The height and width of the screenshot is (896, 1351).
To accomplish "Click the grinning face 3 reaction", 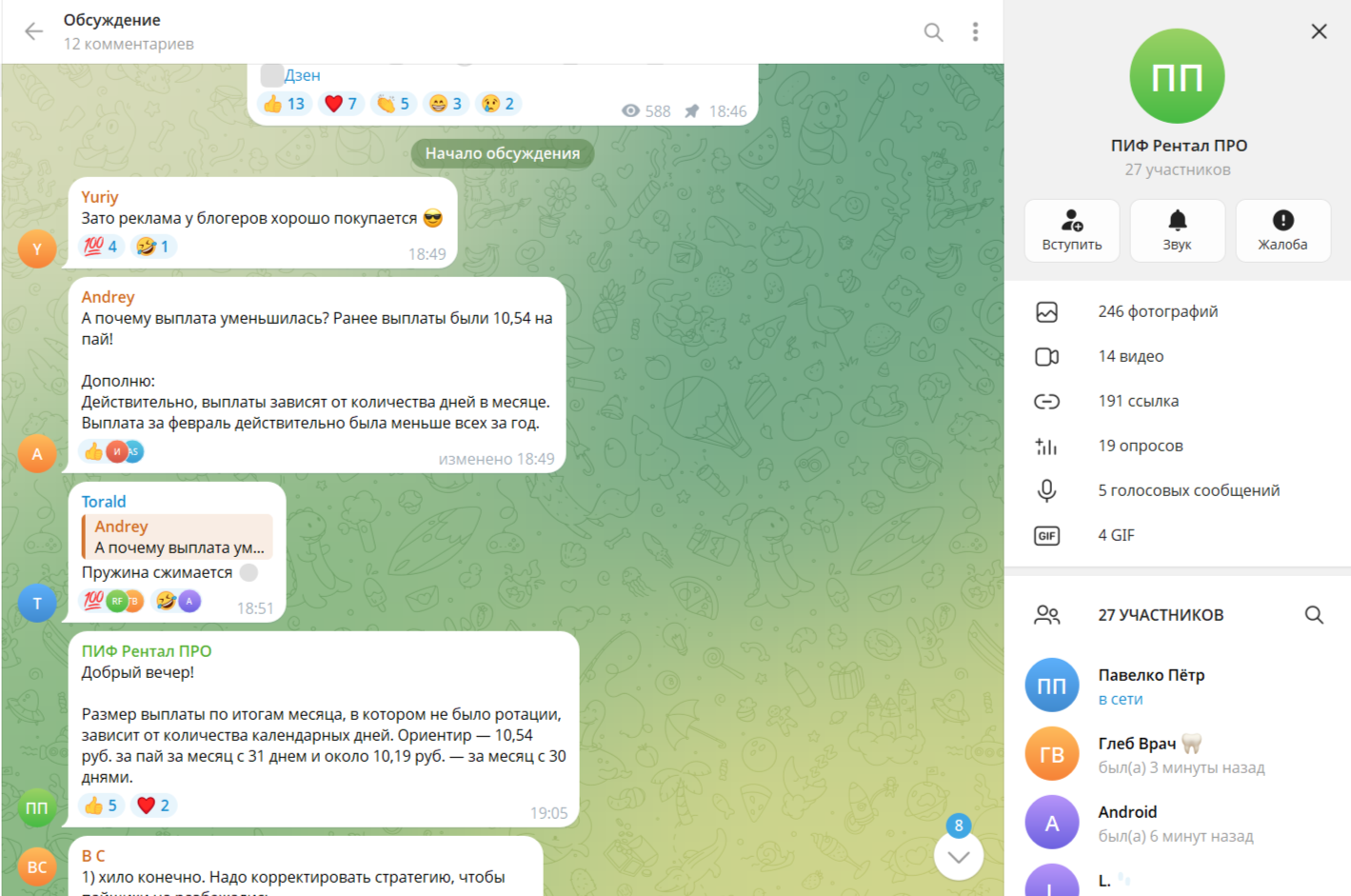I will (446, 104).
